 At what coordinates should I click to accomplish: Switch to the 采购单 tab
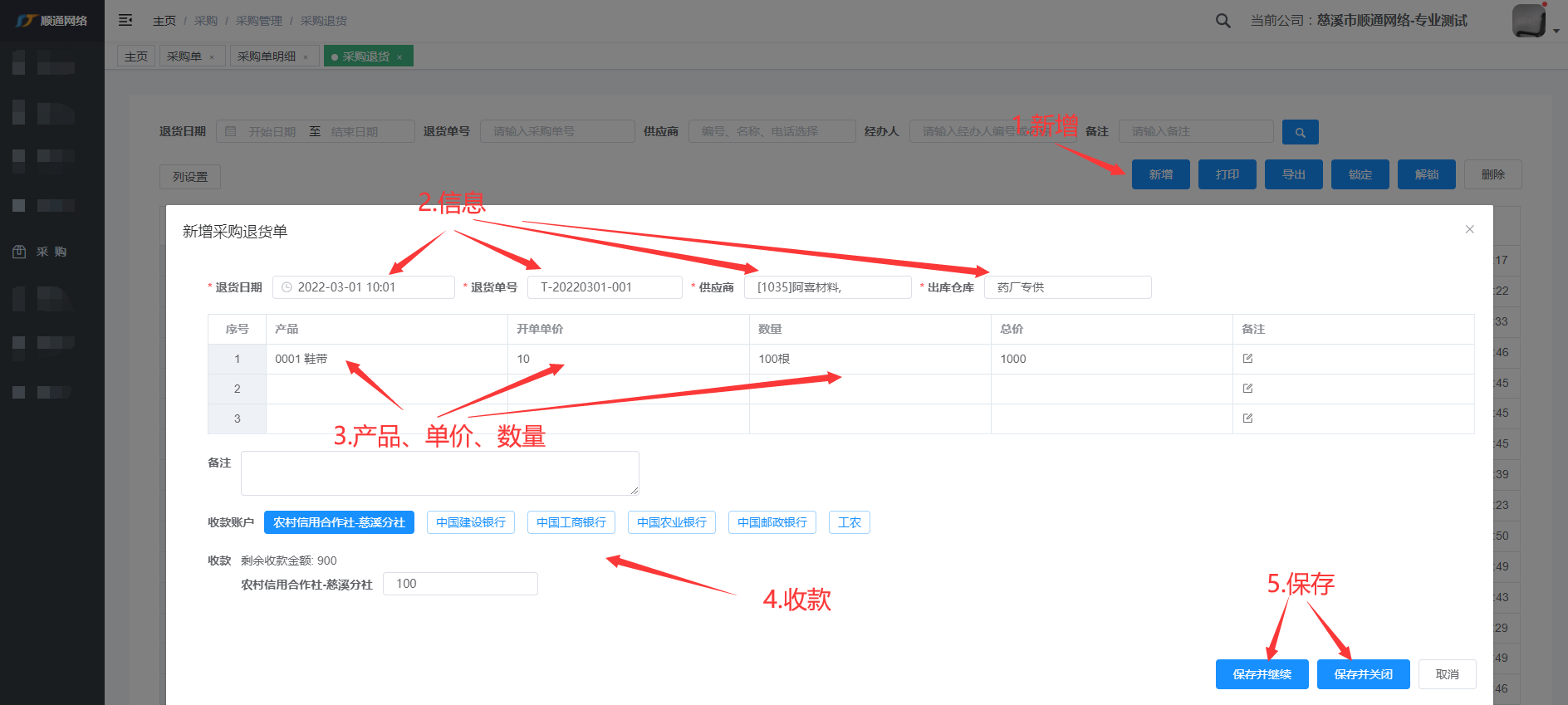184,56
